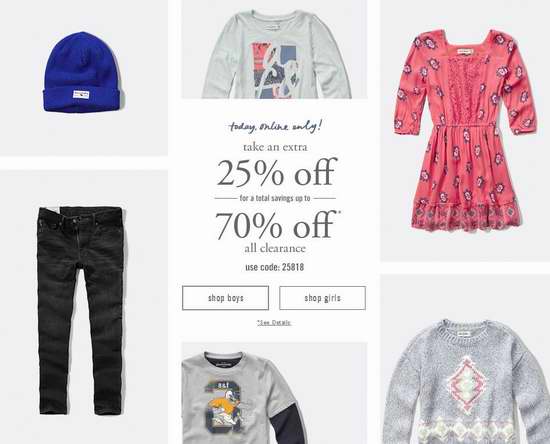
Task: Click the shop girls button
Action: pyautogui.click(x=322, y=298)
